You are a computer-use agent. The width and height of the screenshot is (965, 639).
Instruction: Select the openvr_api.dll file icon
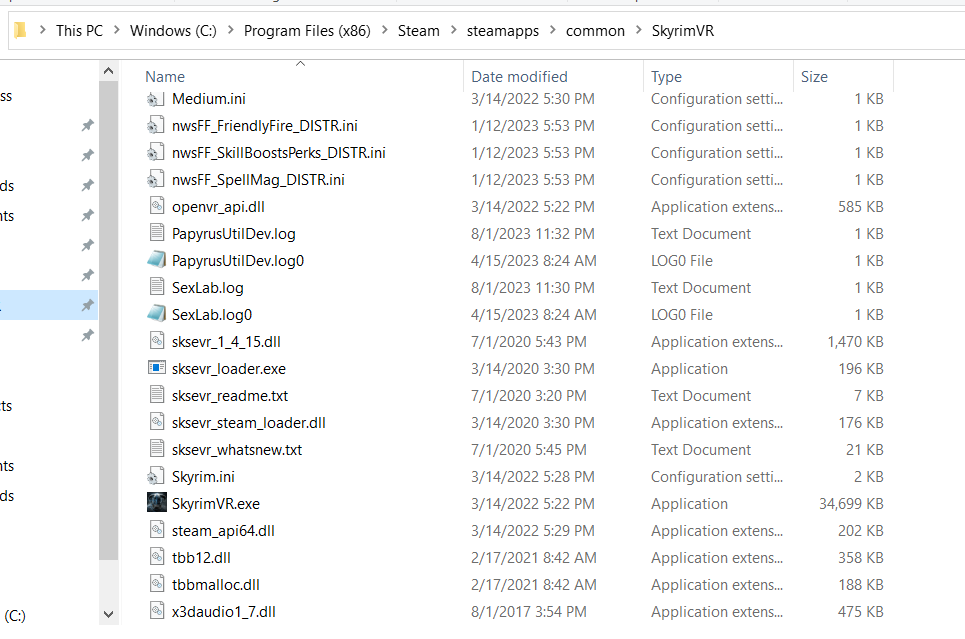tap(156, 206)
